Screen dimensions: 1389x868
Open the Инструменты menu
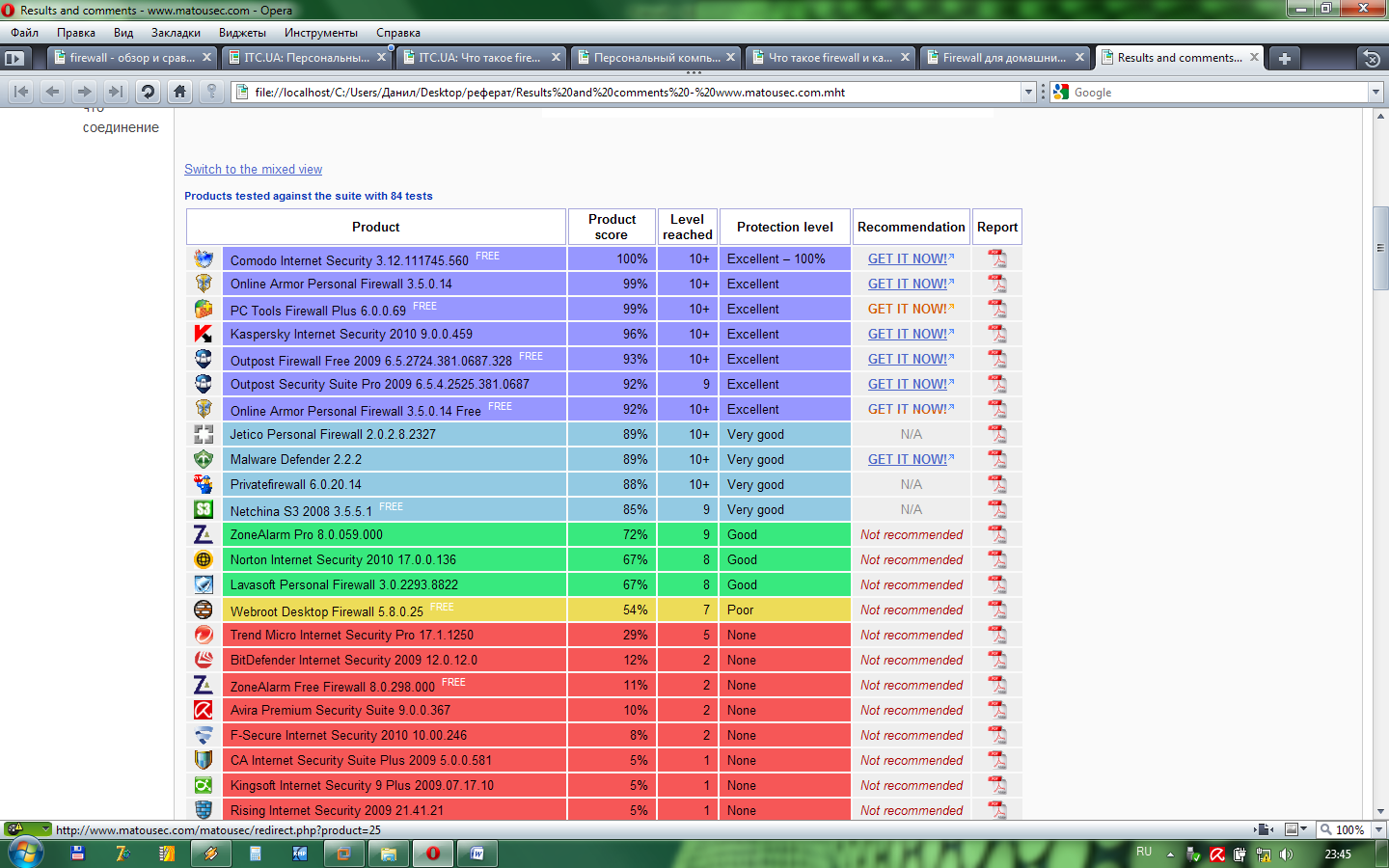point(321,33)
